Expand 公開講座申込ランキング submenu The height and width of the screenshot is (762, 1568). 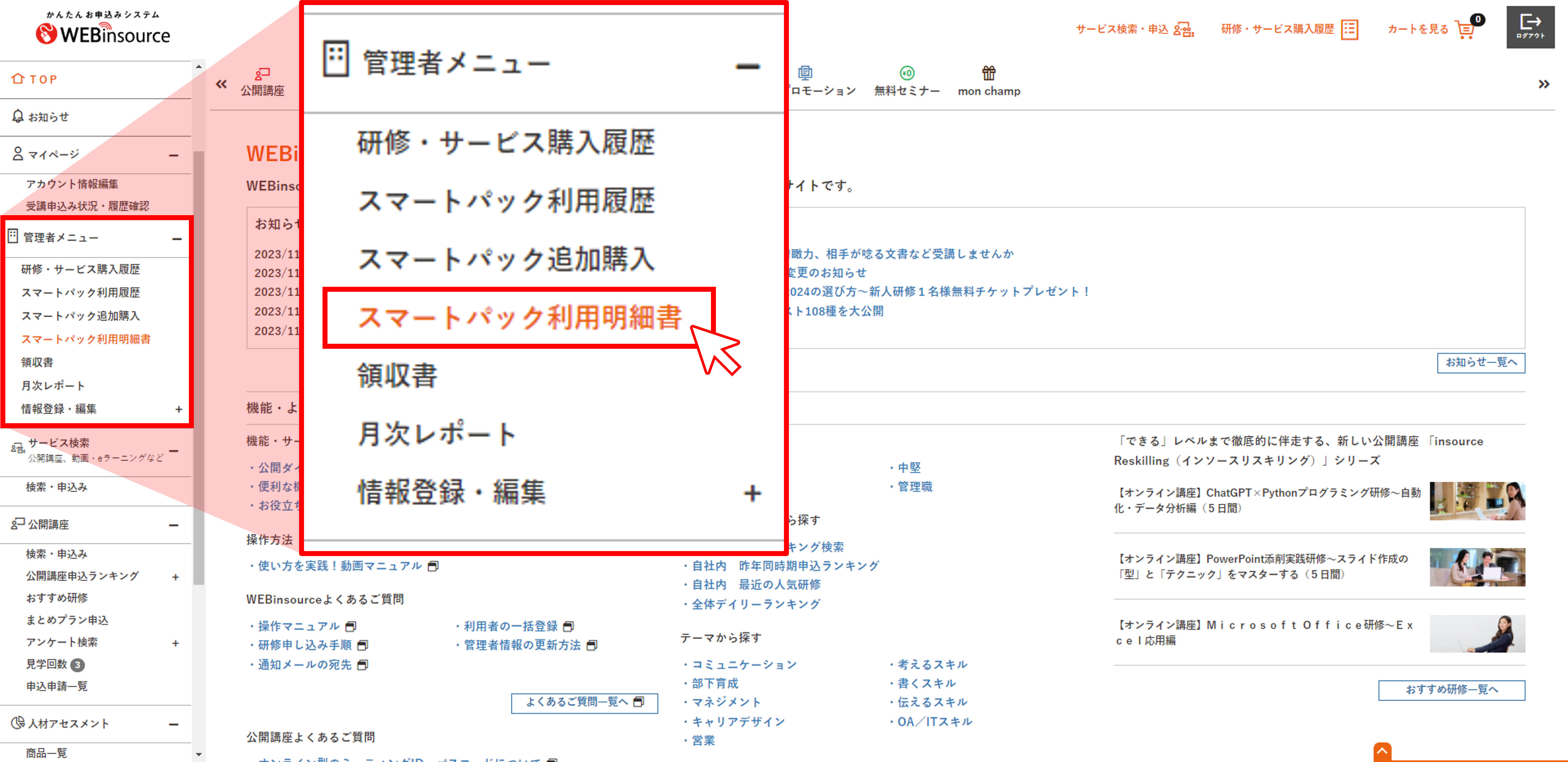point(175,576)
